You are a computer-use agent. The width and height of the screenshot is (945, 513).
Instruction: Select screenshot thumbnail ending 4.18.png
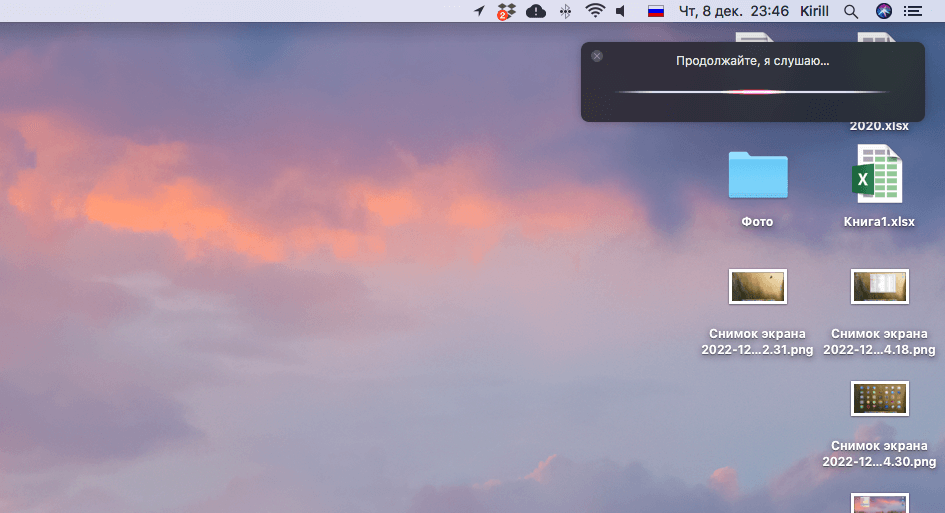(x=879, y=286)
